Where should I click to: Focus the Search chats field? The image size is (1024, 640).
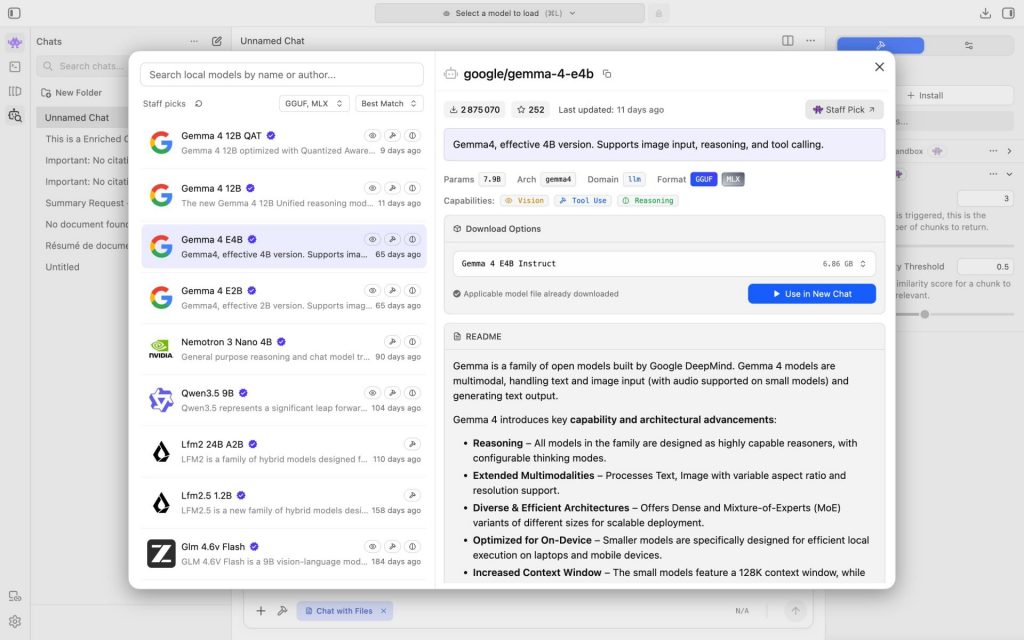[83, 66]
